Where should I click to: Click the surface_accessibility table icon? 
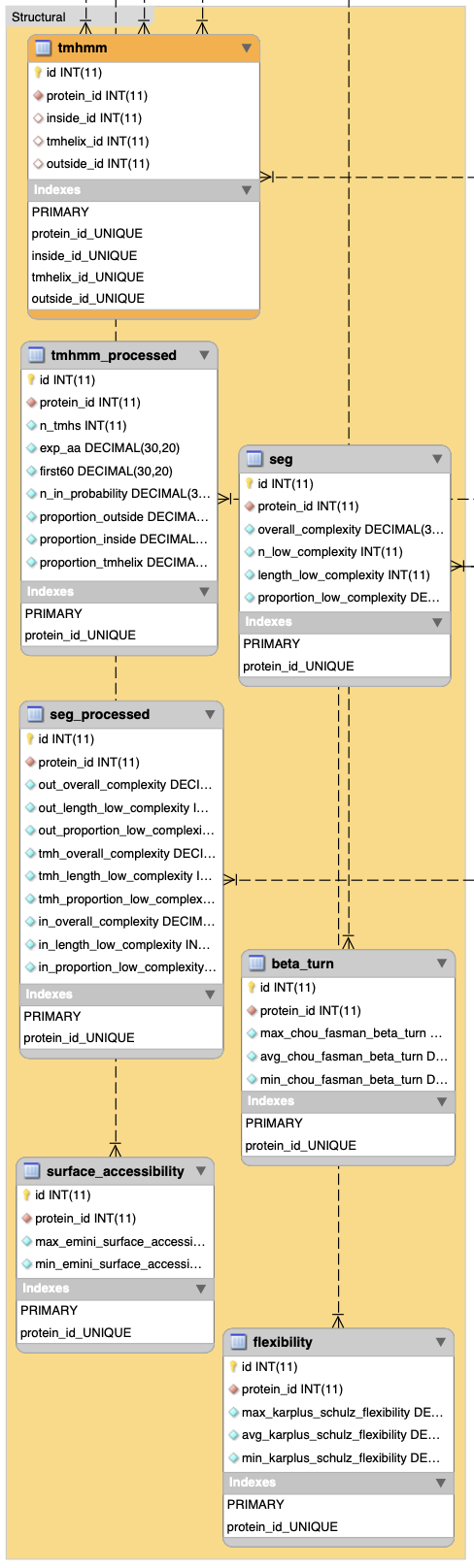[32, 1171]
